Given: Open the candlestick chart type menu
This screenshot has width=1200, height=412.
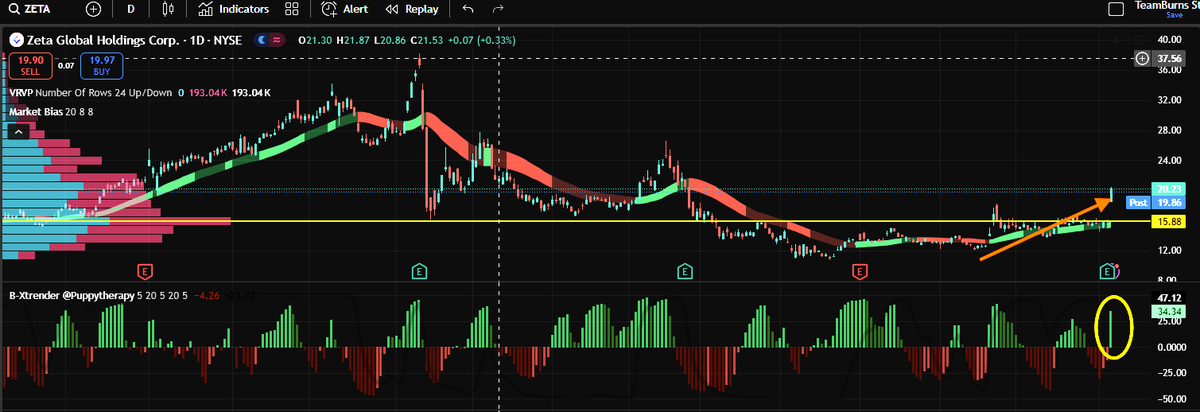Looking at the screenshot, I should [x=167, y=9].
